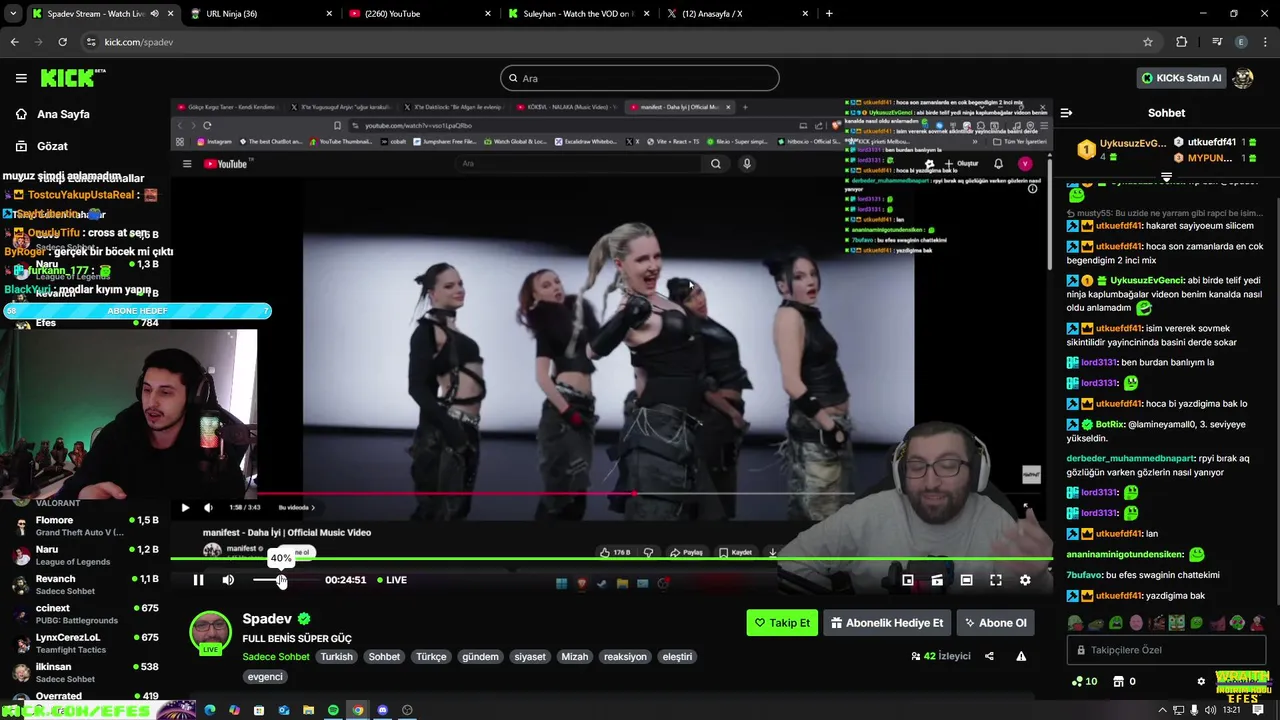Pause the Kick stream player

[x=198, y=580]
